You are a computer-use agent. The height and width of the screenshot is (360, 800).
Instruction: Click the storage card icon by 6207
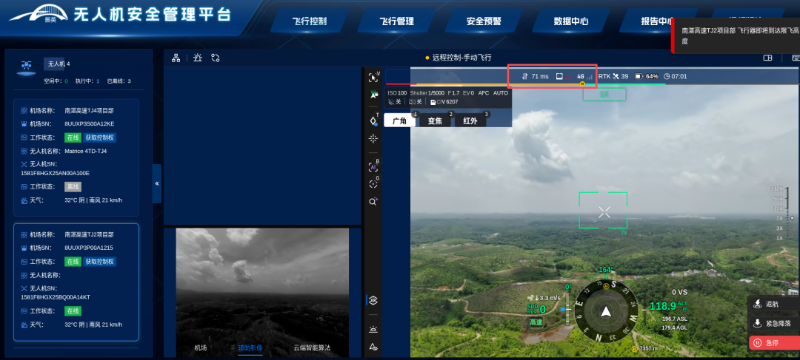[x=433, y=102]
